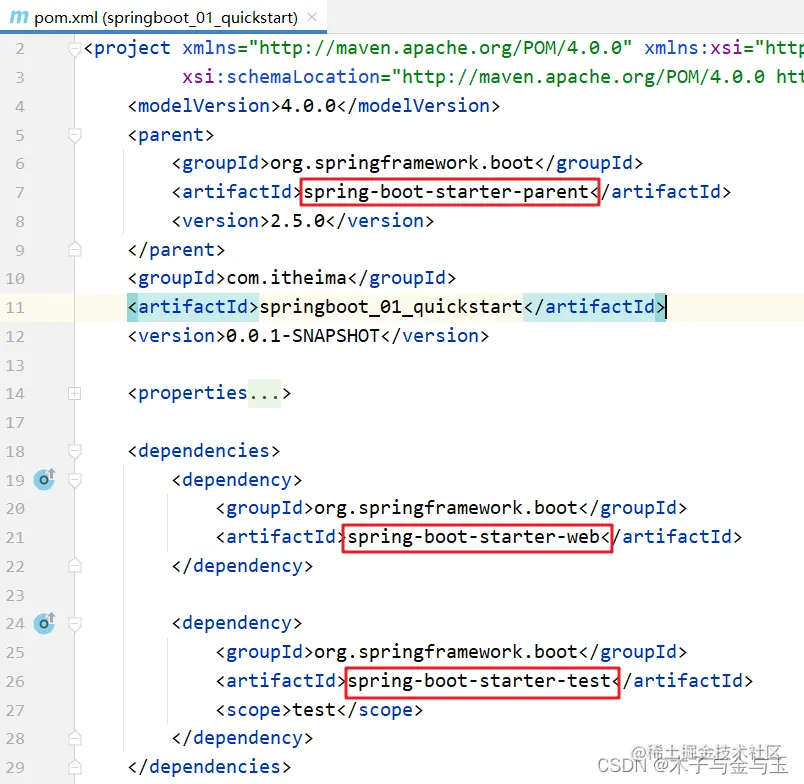
Task: Collapse fold marker at closing parent line 9
Action: 75,250
